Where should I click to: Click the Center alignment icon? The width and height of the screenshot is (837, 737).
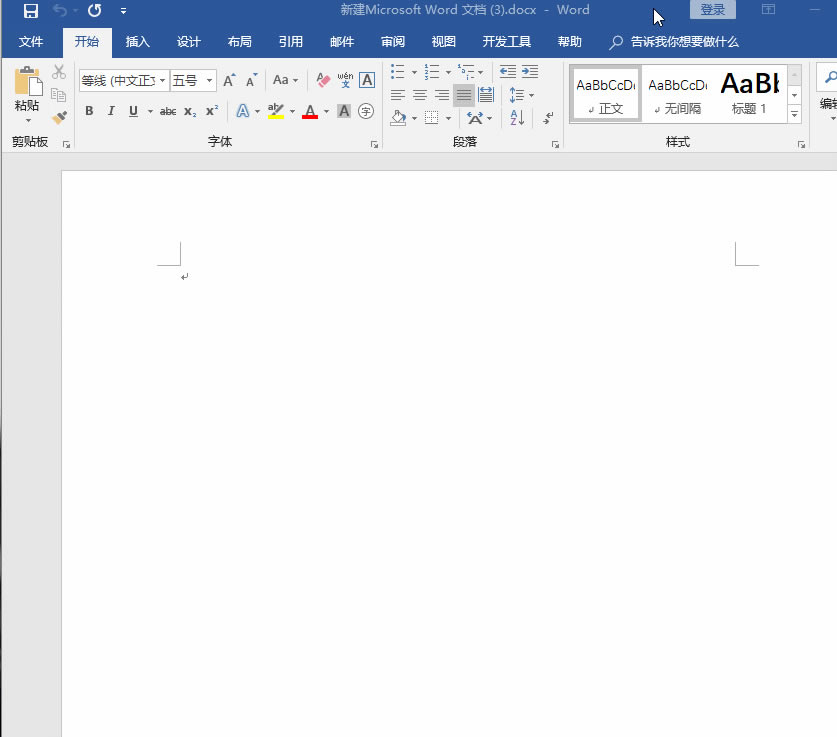coord(420,95)
